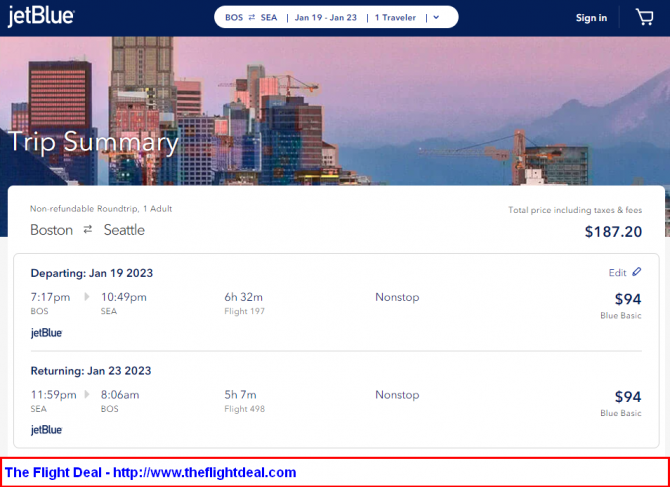The height and width of the screenshot is (487, 670).
Task: Click the pencil icon next to Edit
Action: pos(637,272)
